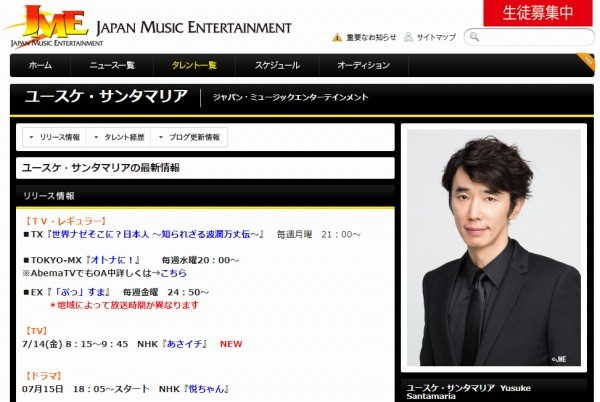The width and height of the screenshot is (600, 402).
Task: Open the 世界ナゼそこに?日本人 program link
Action: pos(155,234)
